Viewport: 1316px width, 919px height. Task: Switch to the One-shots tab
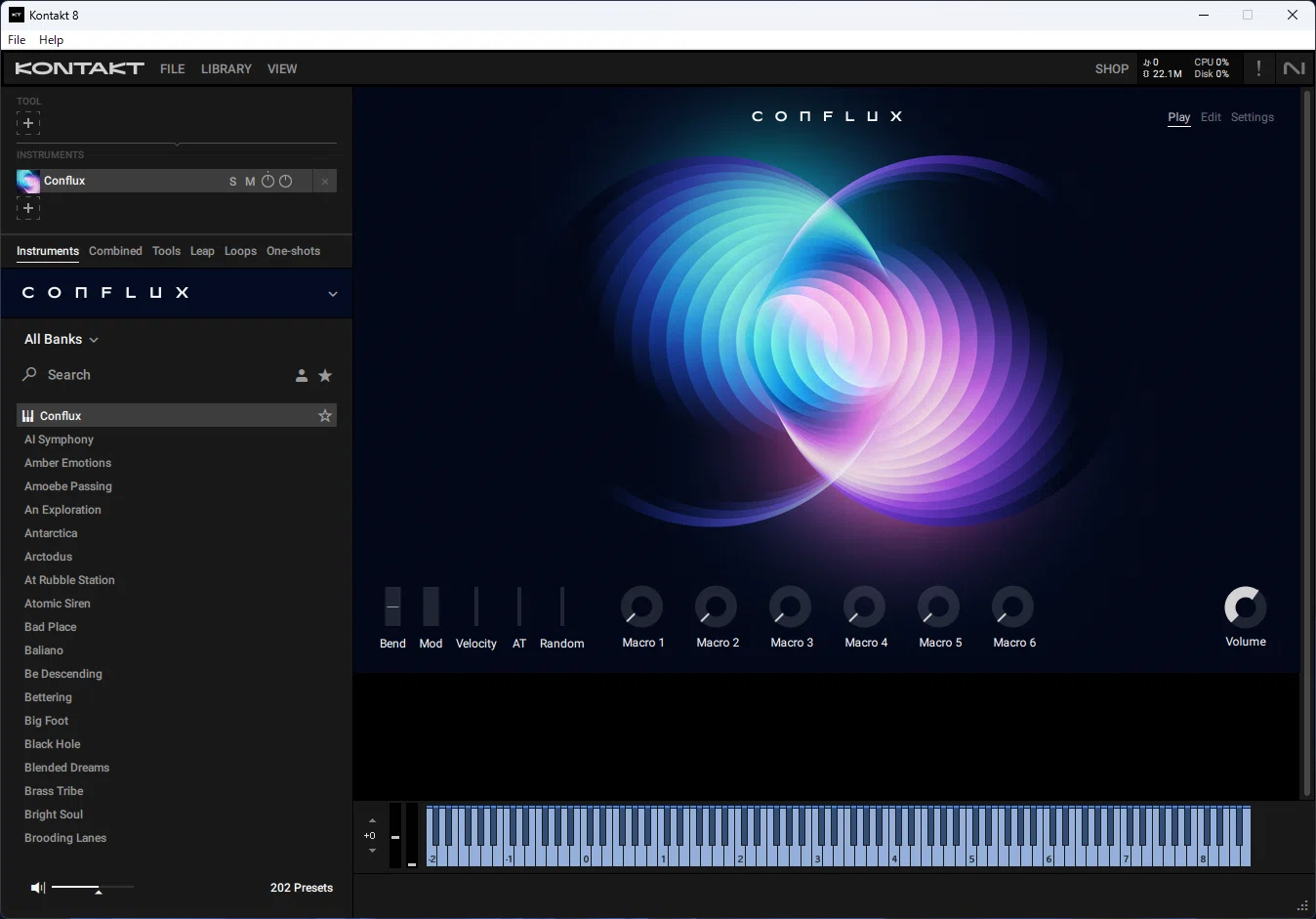pos(293,251)
